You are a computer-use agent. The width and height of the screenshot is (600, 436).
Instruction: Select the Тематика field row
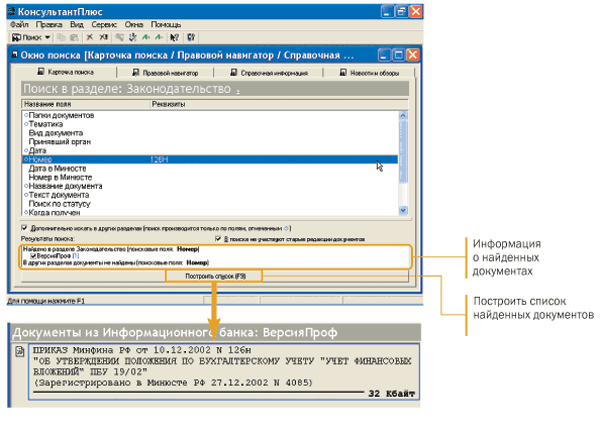(210, 124)
